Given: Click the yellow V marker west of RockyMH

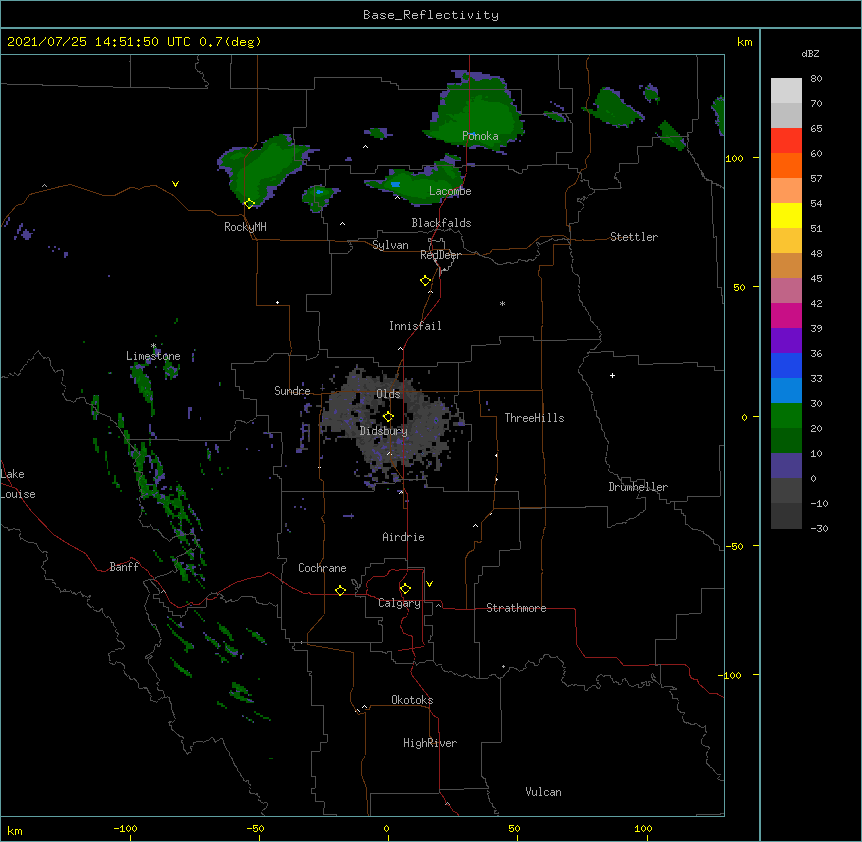Looking at the screenshot, I should (x=175, y=184).
